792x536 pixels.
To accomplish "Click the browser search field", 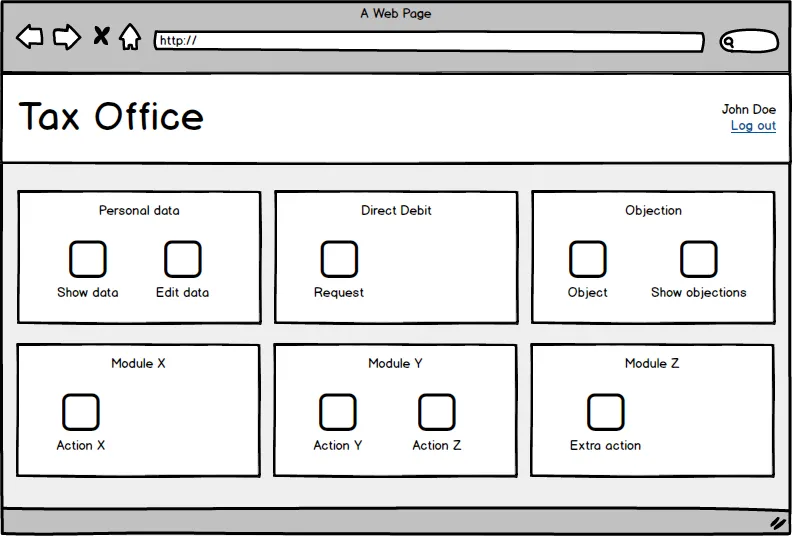I will [x=749, y=41].
